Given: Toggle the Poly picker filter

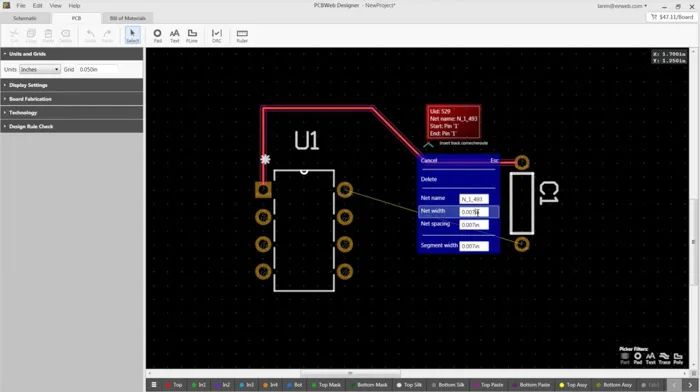Looking at the screenshot, I should pos(678,358).
